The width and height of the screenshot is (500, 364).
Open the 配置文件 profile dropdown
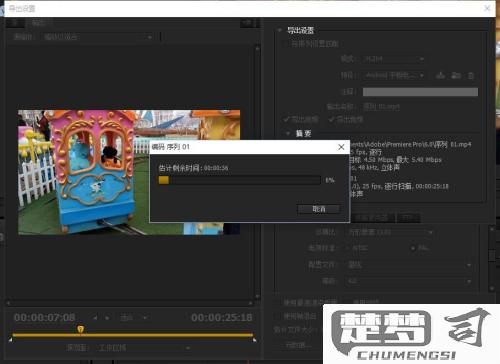(x=409, y=265)
